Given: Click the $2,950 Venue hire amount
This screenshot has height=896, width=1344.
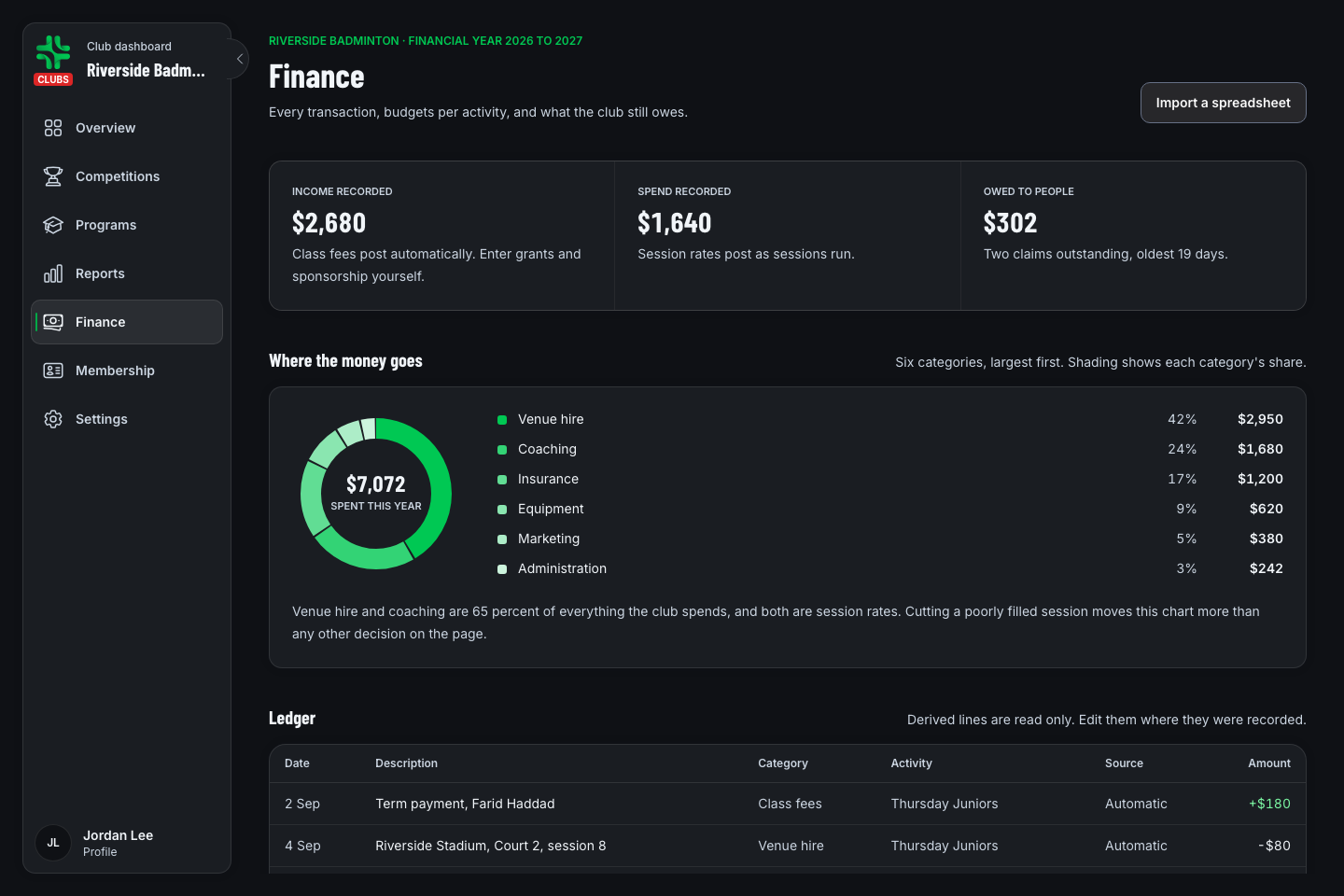Looking at the screenshot, I should (1260, 419).
